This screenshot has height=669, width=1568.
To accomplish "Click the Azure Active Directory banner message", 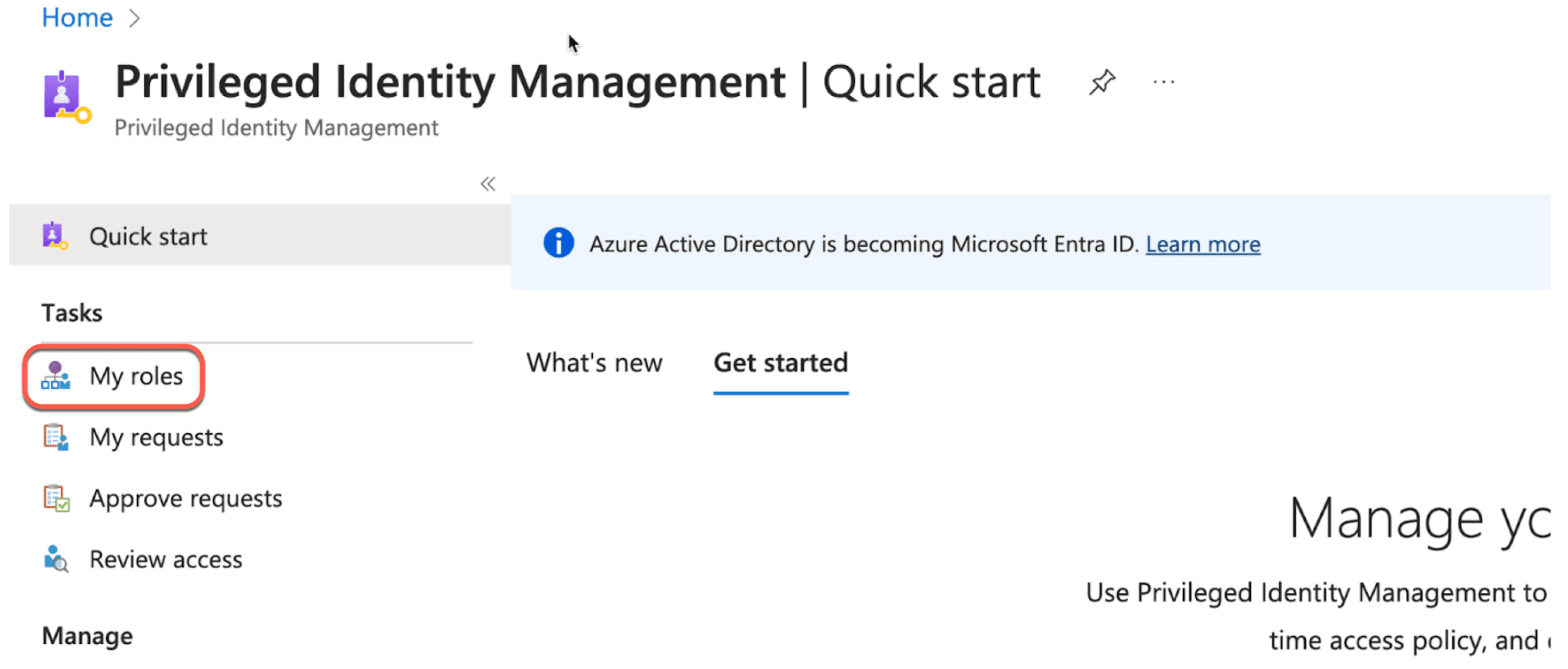I will point(864,244).
